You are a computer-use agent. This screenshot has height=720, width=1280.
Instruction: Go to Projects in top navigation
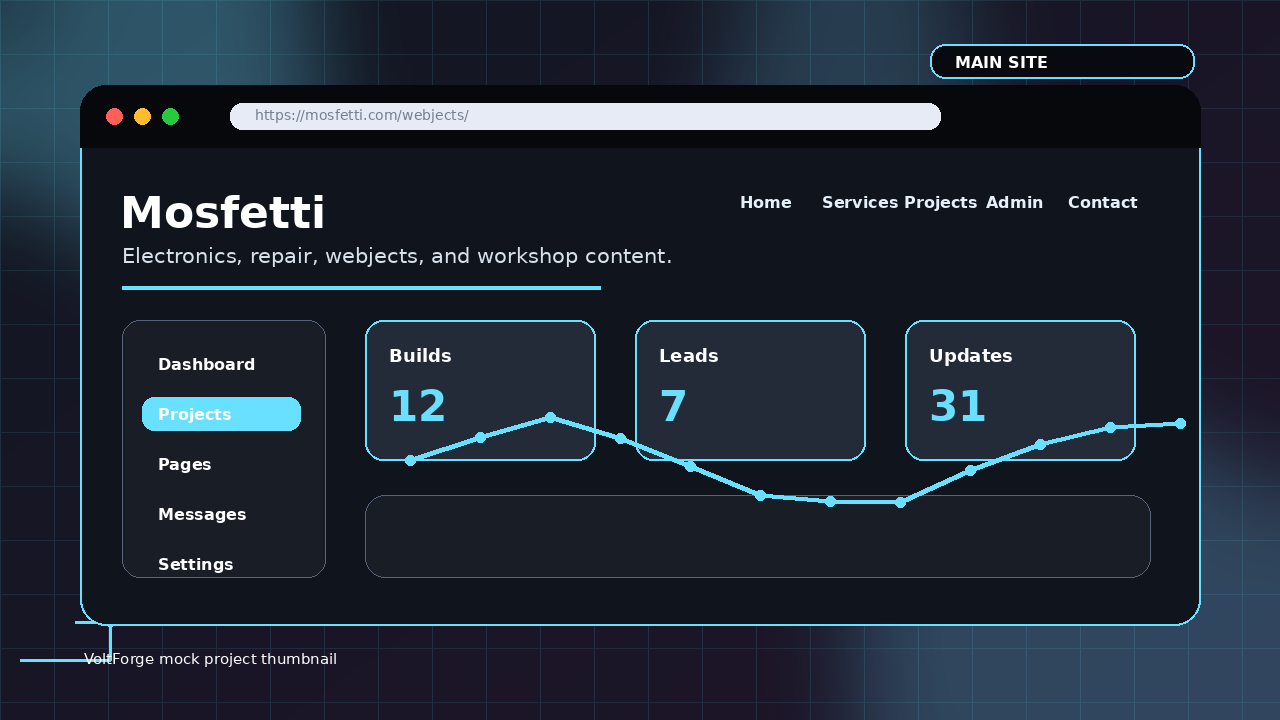940,203
